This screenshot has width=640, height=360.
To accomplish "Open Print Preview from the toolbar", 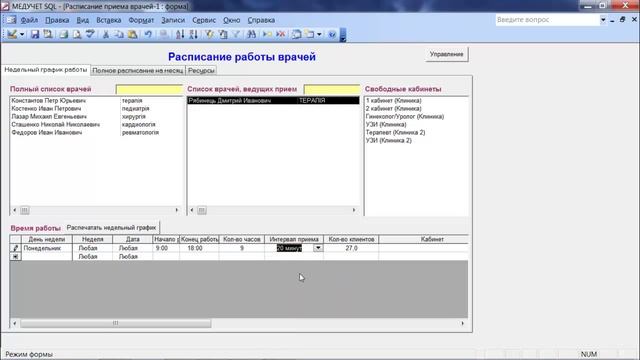I will [77, 34].
